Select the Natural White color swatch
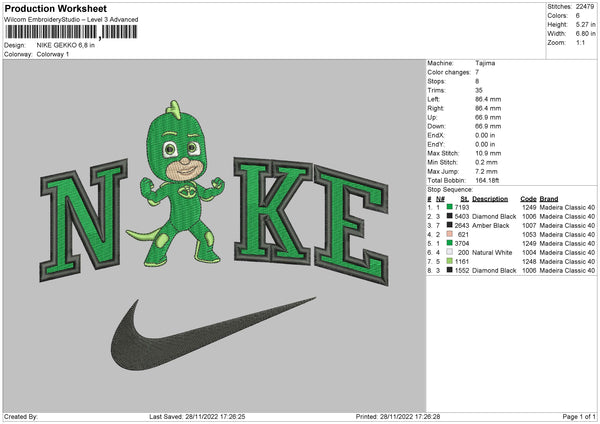This screenshot has width=600, height=424. coord(450,252)
